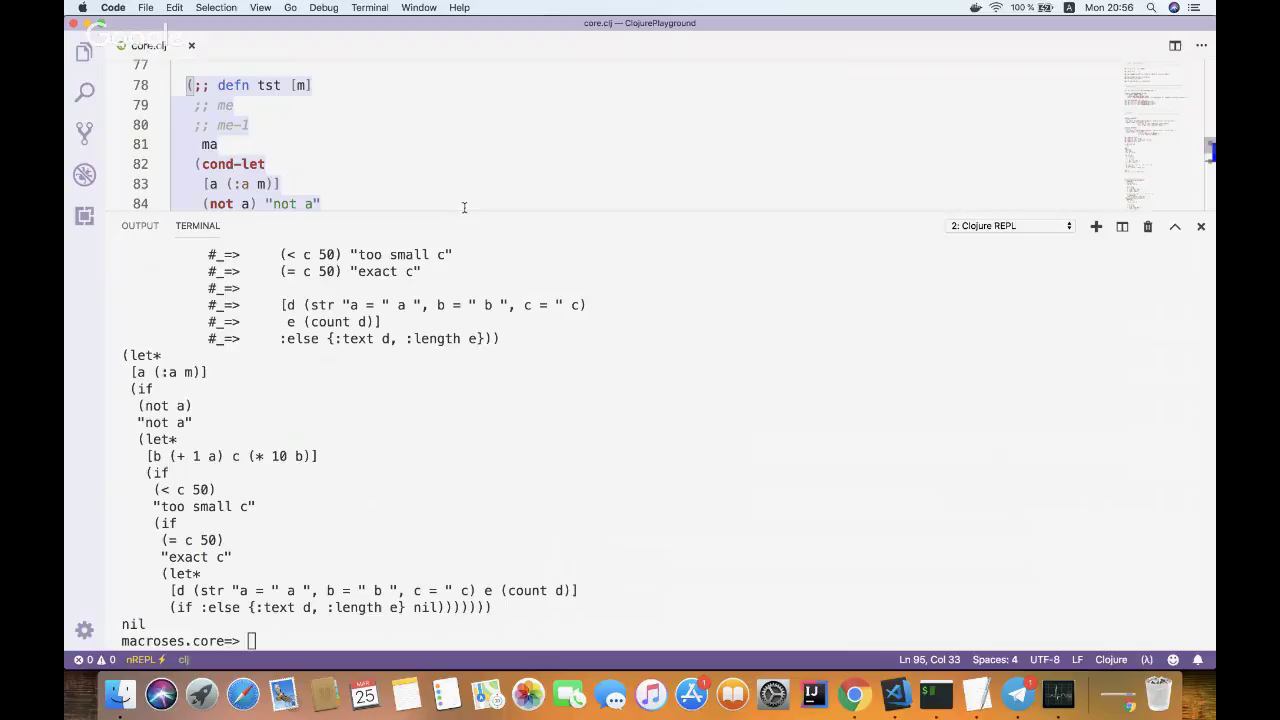Open the feedback smiley icon
The width and height of the screenshot is (1280, 720).
(x=1173, y=660)
